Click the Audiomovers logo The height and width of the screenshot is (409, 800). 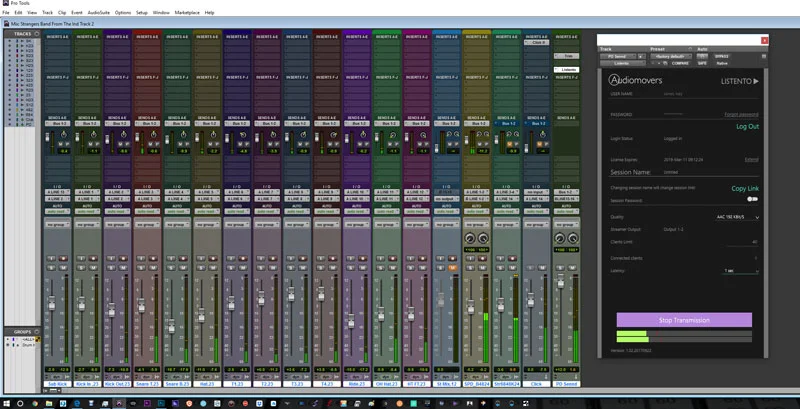tap(635, 80)
